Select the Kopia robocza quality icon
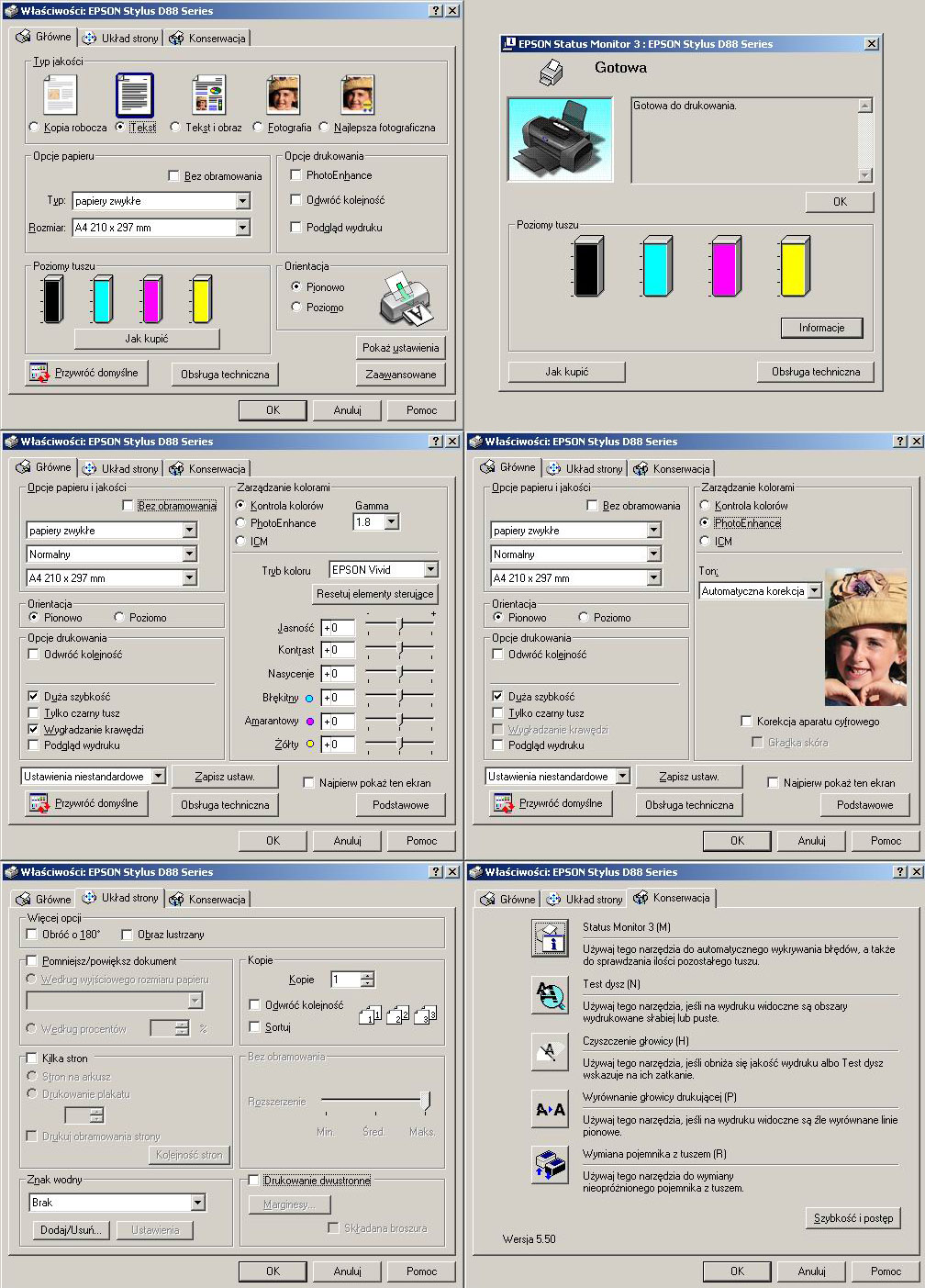This screenshot has width=925, height=1288. click(61, 95)
